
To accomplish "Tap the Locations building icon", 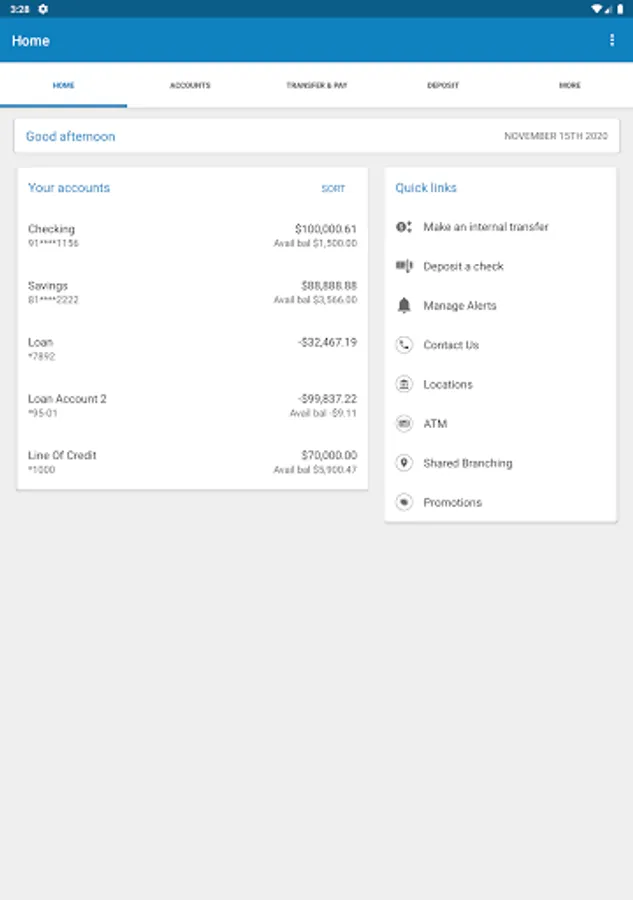I will coord(404,384).
